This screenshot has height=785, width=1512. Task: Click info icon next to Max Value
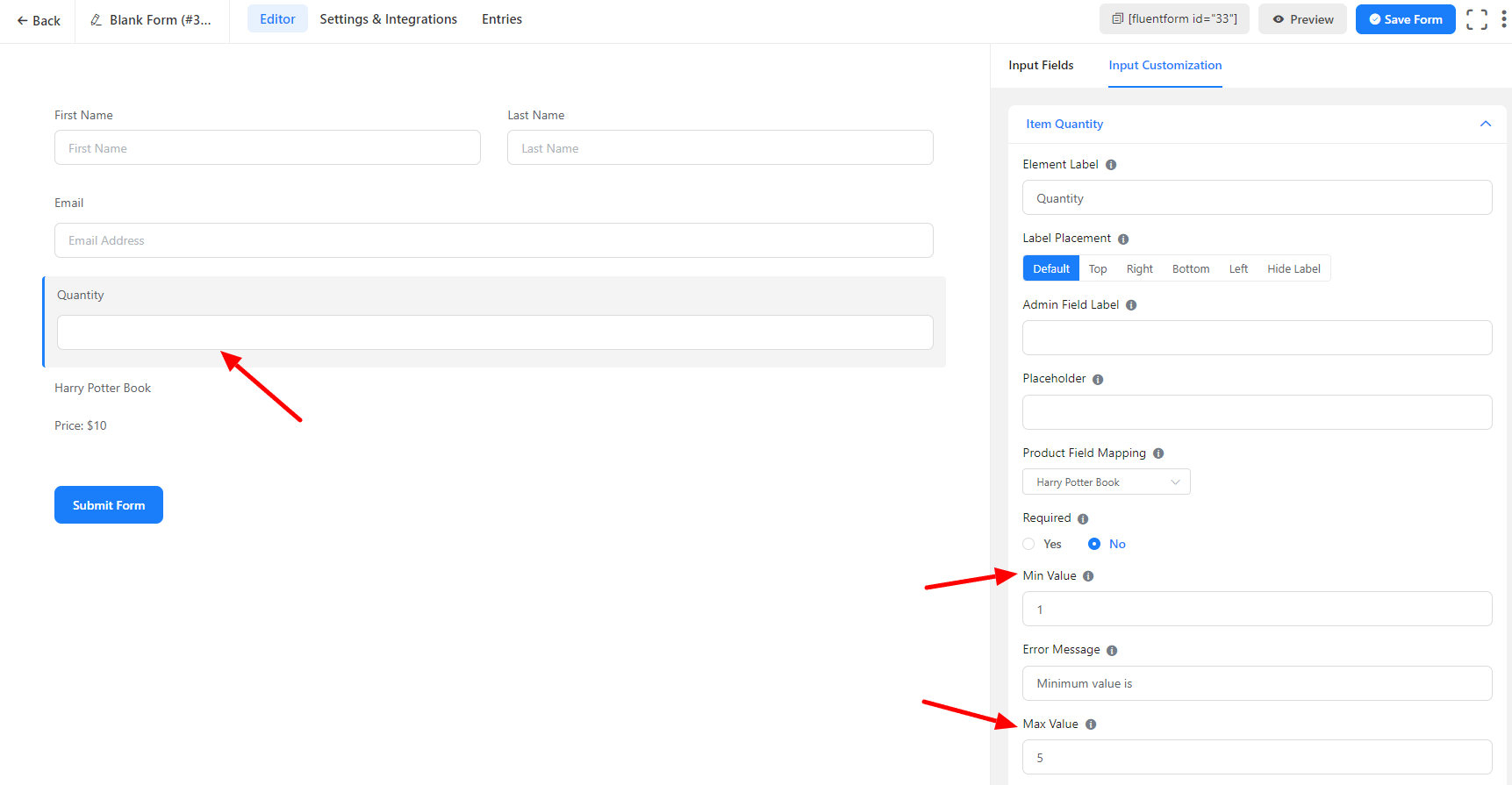pyautogui.click(x=1091, y=724)
